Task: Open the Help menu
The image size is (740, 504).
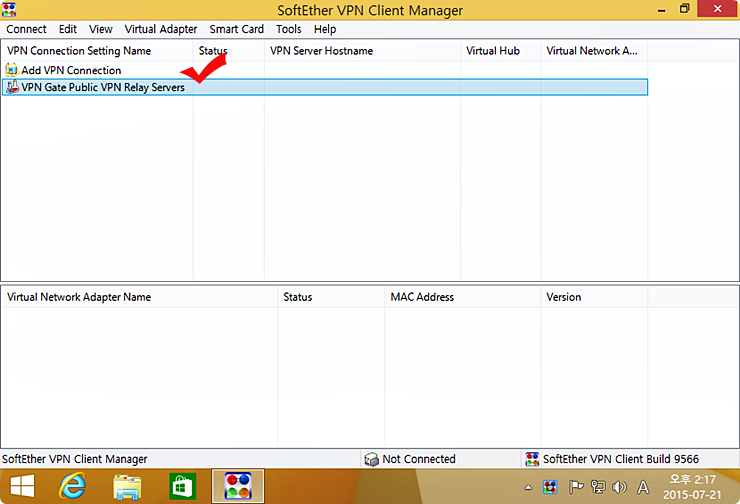Action: (x=325, y=29)
